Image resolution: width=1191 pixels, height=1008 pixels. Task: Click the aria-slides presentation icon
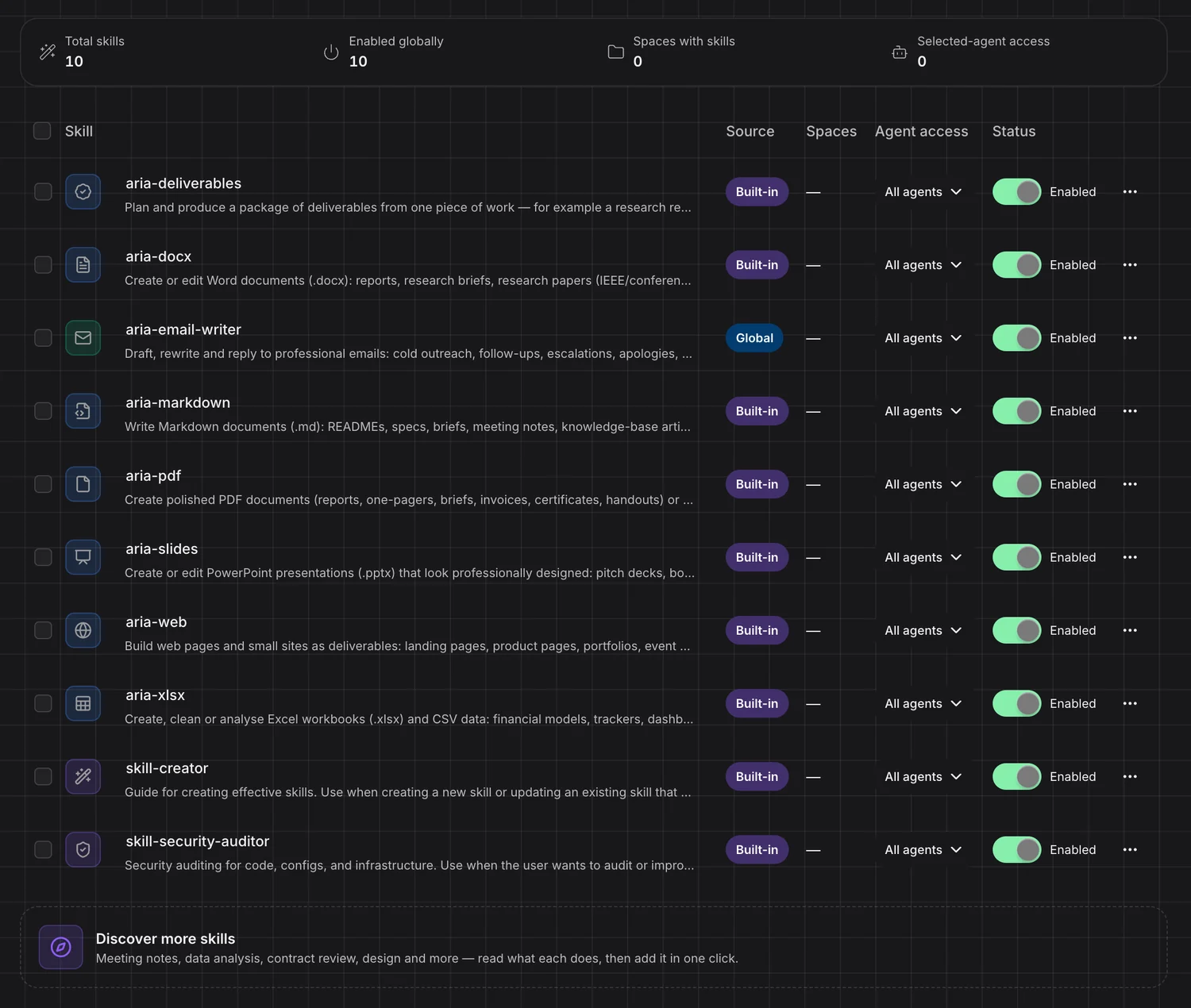(83, 557)
